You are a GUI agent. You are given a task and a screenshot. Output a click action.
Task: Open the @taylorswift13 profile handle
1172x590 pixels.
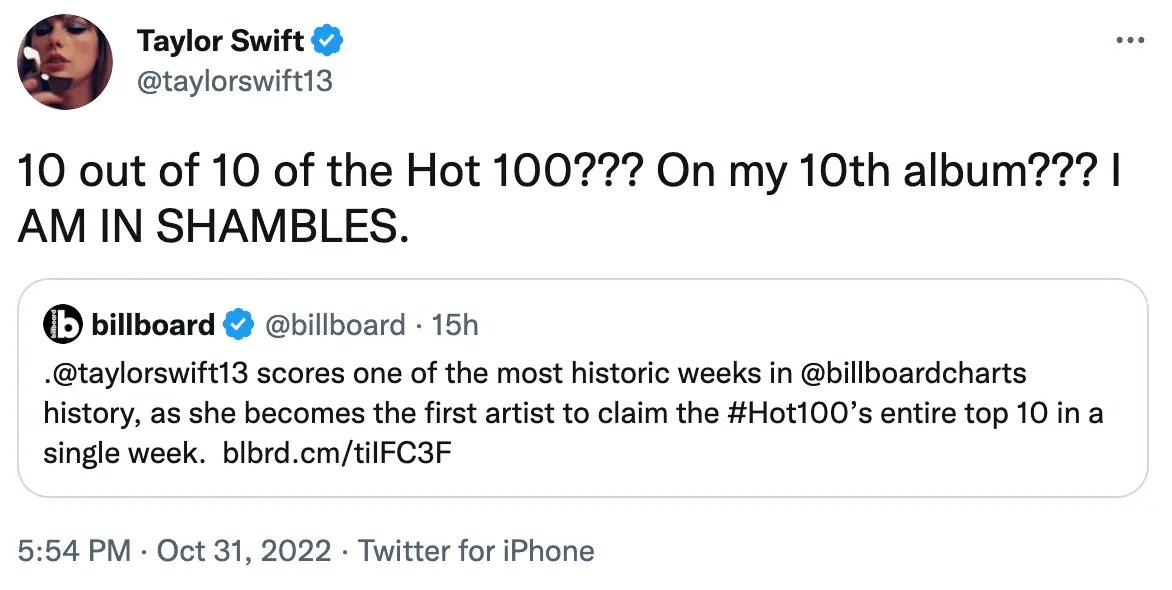(x=235, y=83)
